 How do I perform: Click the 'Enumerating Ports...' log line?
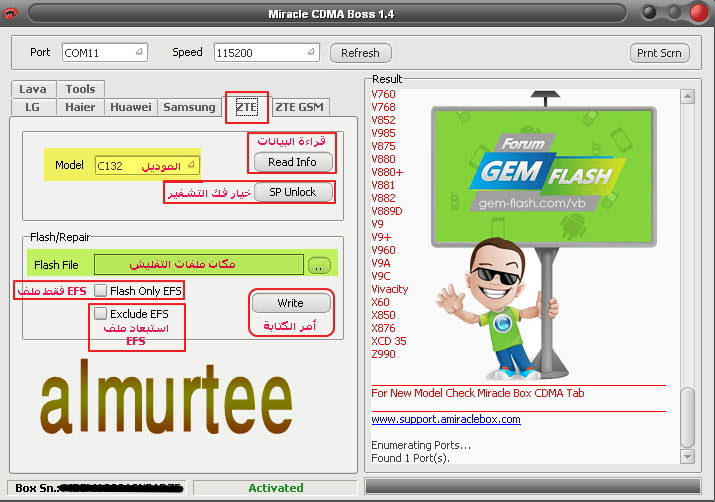point(421,445)
